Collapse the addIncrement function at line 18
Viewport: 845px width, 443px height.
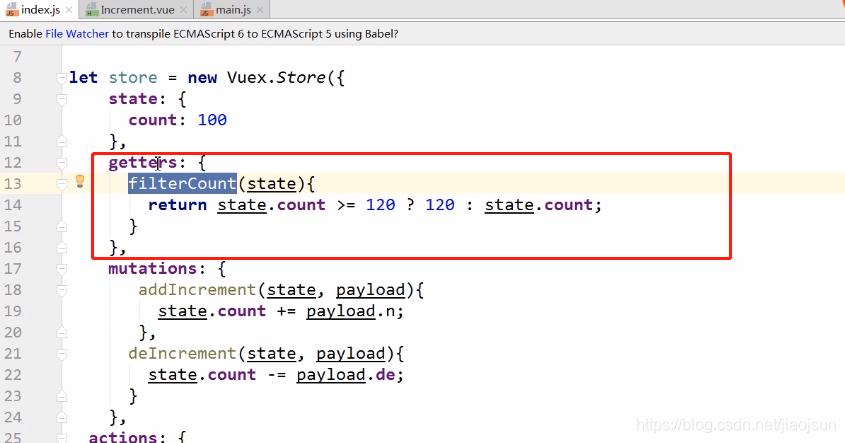[61, 290]
